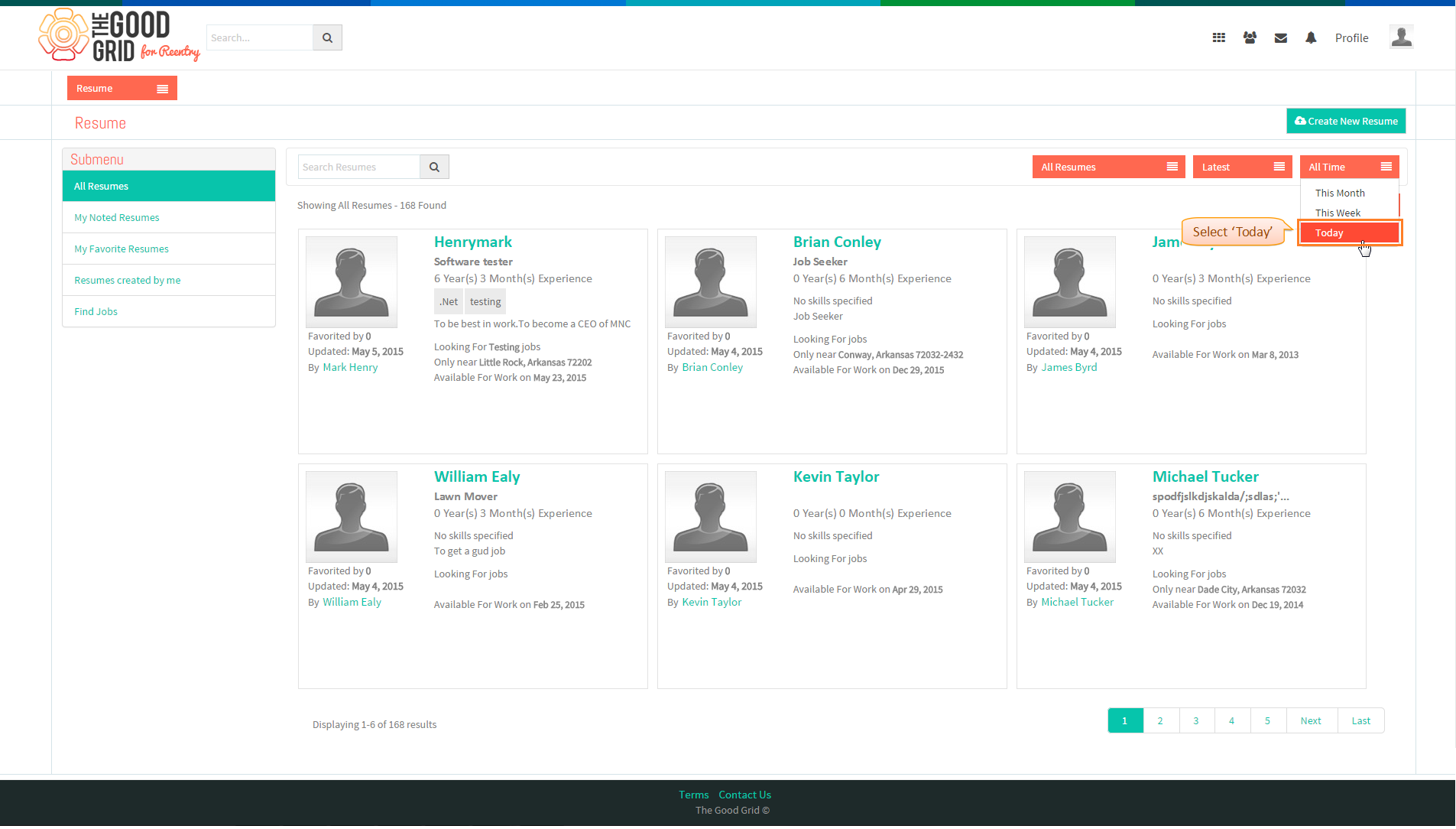Click Create New Resume button
The height and width of the screenshot is (829, 1456).
(1346, 121)
